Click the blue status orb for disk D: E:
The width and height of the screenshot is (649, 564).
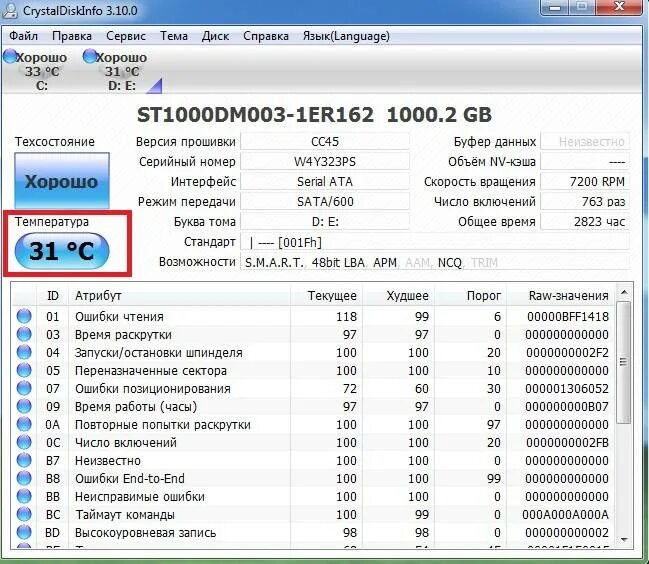[x=89, y=56]
